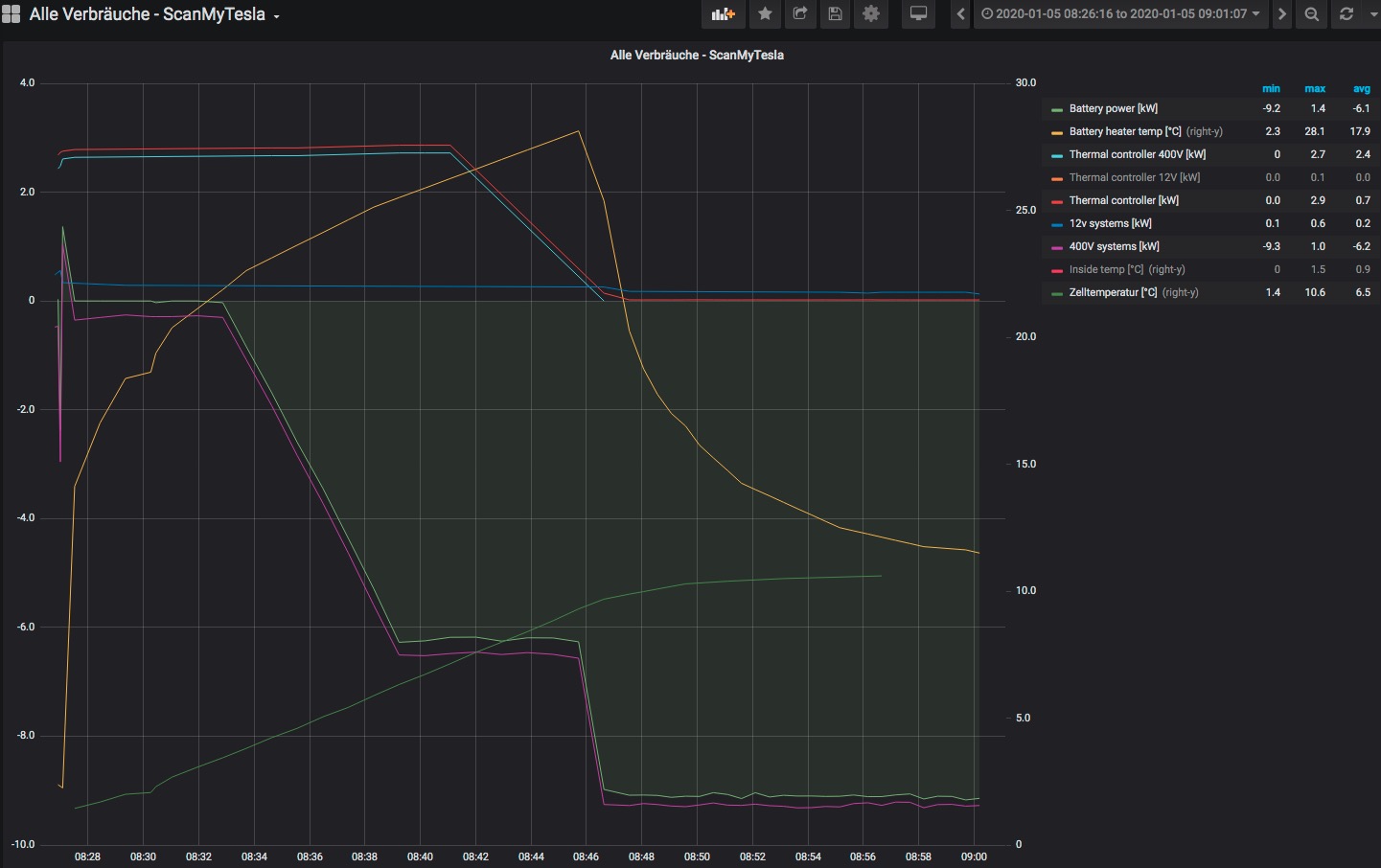Refresh the dashboard with the refresh icon

1346,14
